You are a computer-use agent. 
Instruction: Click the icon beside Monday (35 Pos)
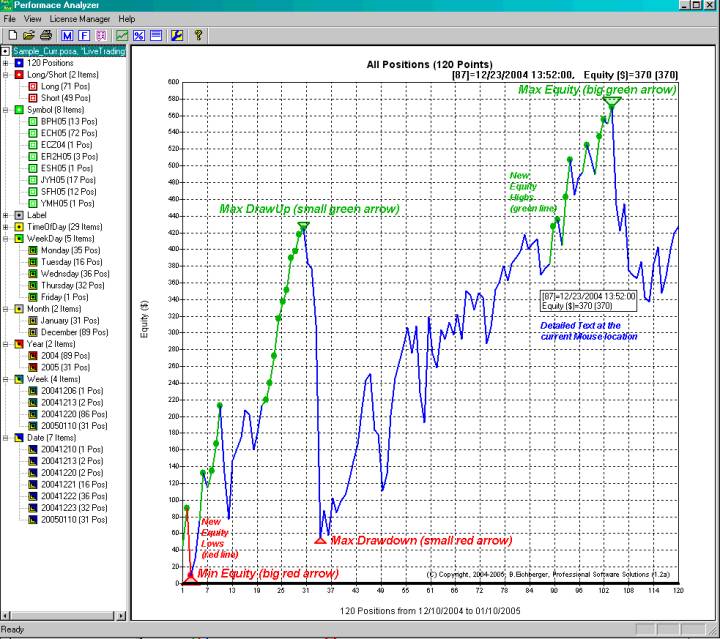pyautogui.click(x=33, y=250)
